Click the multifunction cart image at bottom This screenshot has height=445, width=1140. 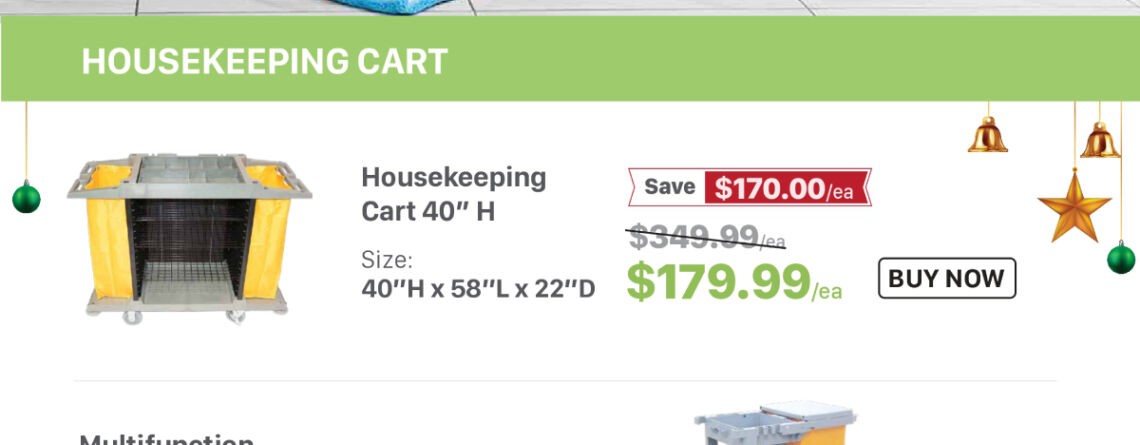click(x=775, y=428)
